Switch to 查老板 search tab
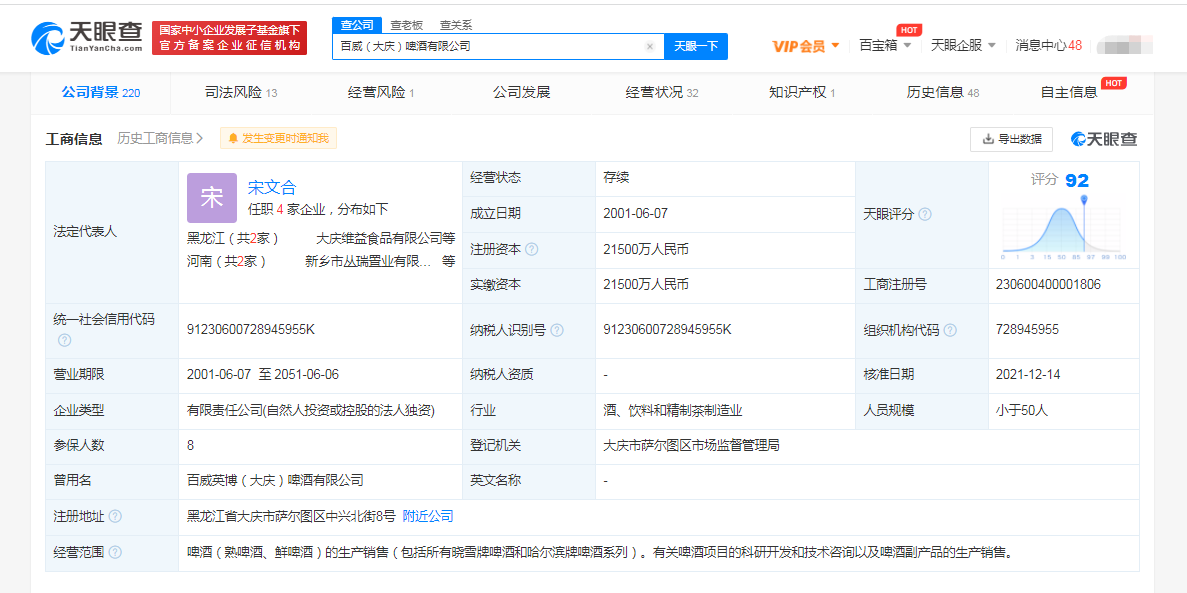 point(407,25)
